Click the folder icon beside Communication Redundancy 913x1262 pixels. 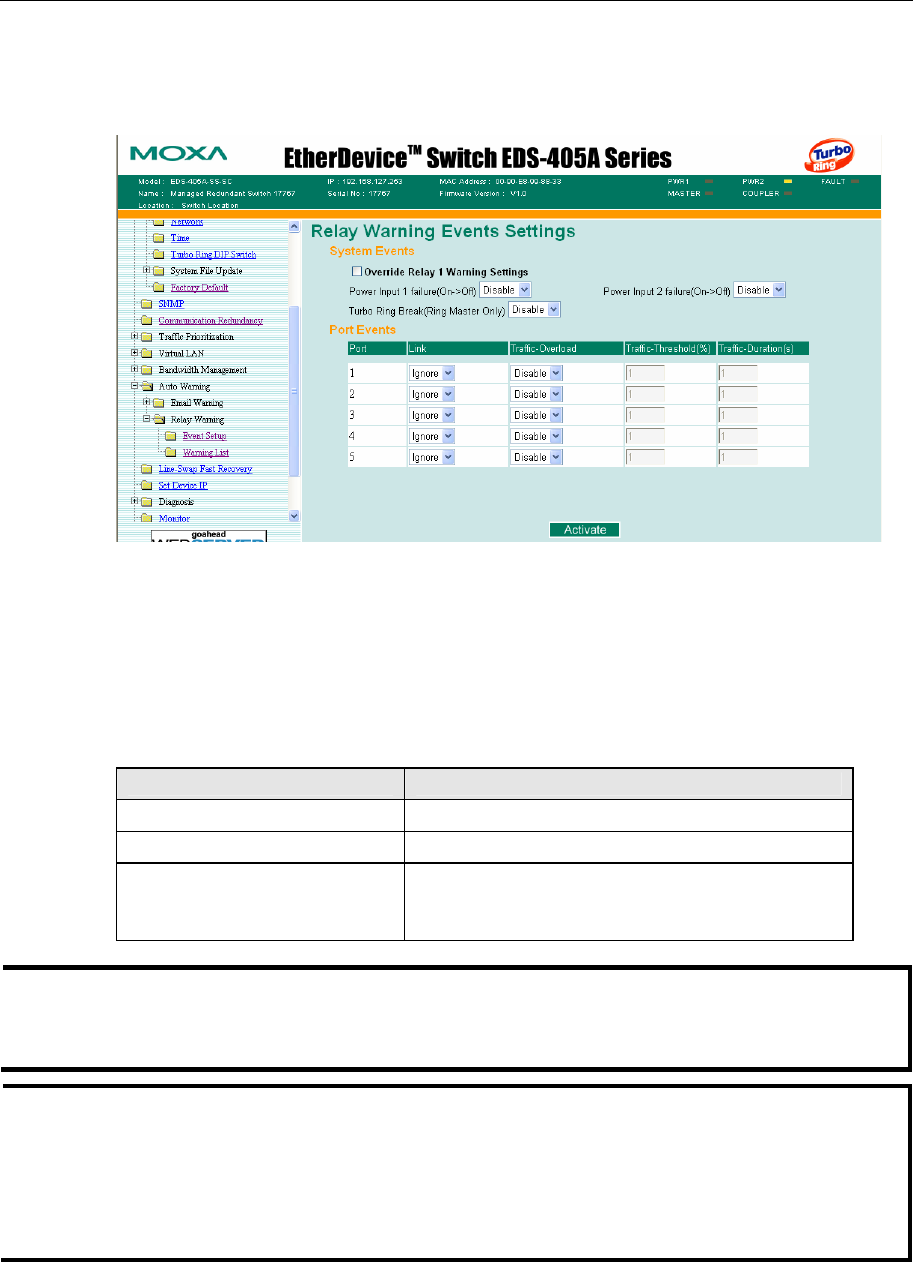click(148, 320)
